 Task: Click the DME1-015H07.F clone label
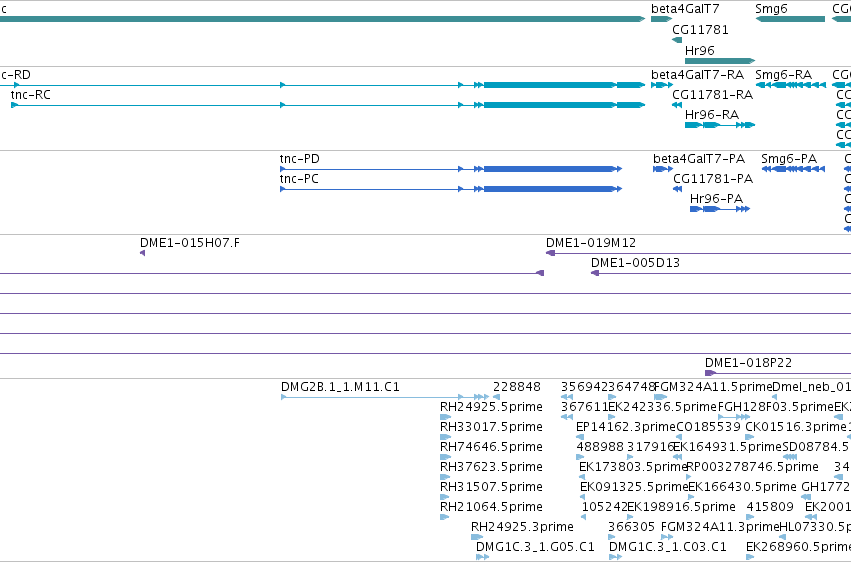click(190, 243)
